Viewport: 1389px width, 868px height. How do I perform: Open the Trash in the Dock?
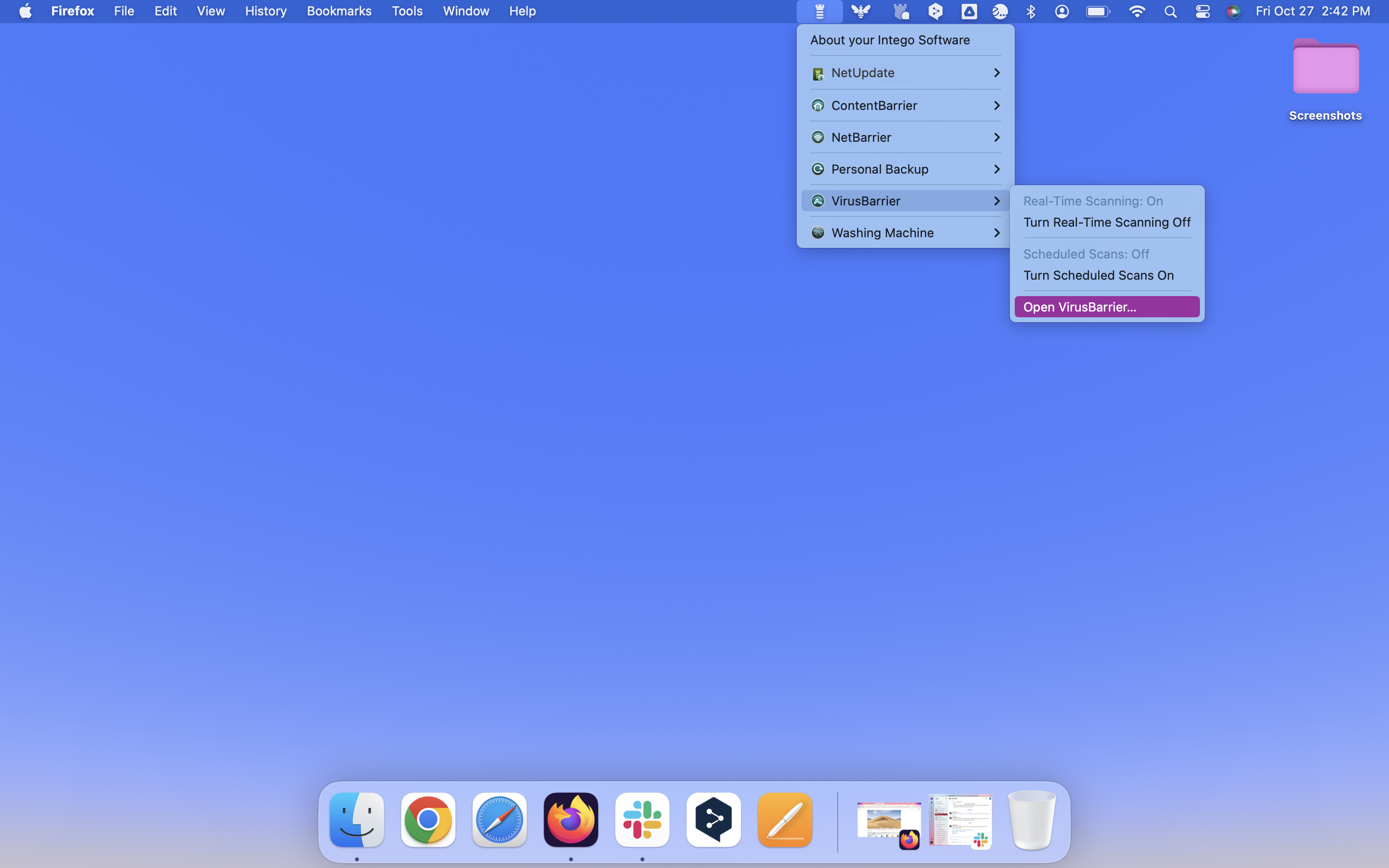pos(1032,820)
